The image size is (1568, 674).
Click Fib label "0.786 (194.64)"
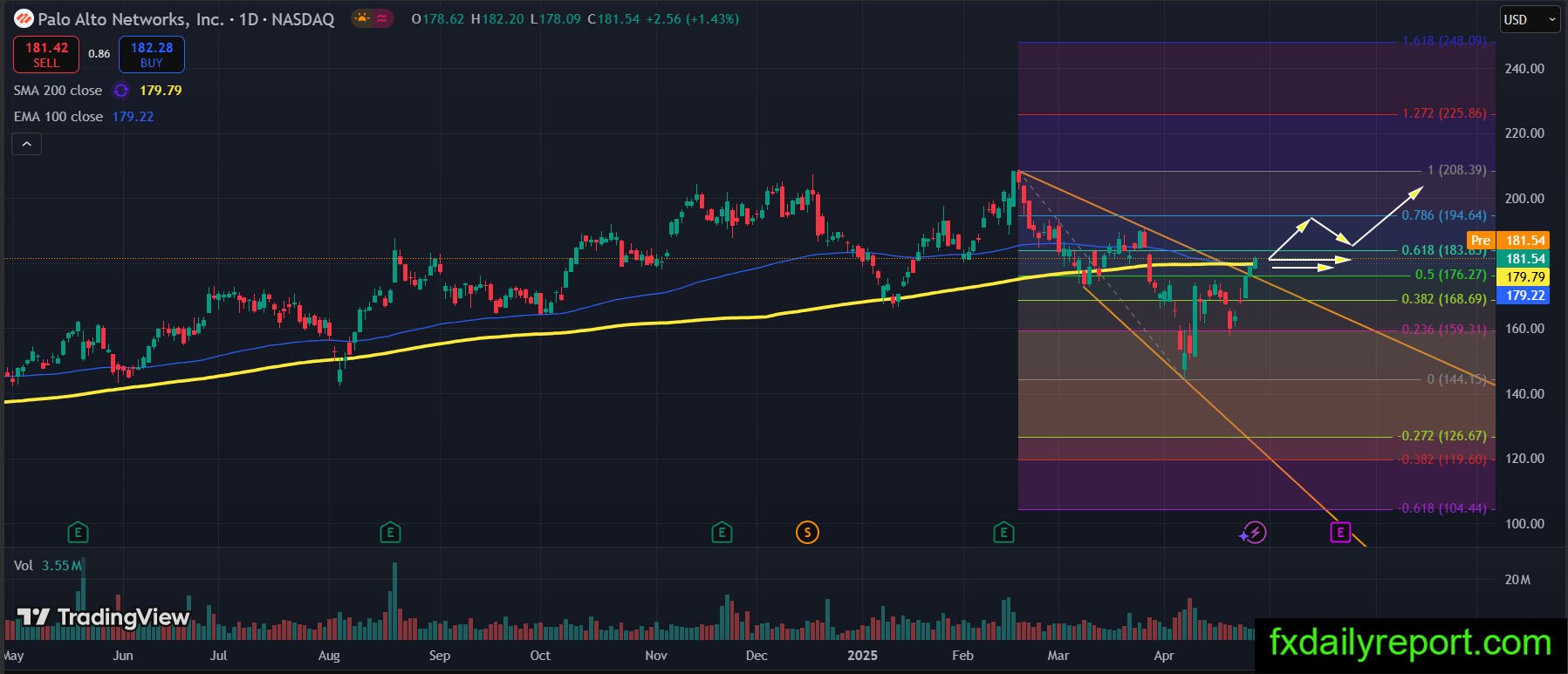(1444, 215)
